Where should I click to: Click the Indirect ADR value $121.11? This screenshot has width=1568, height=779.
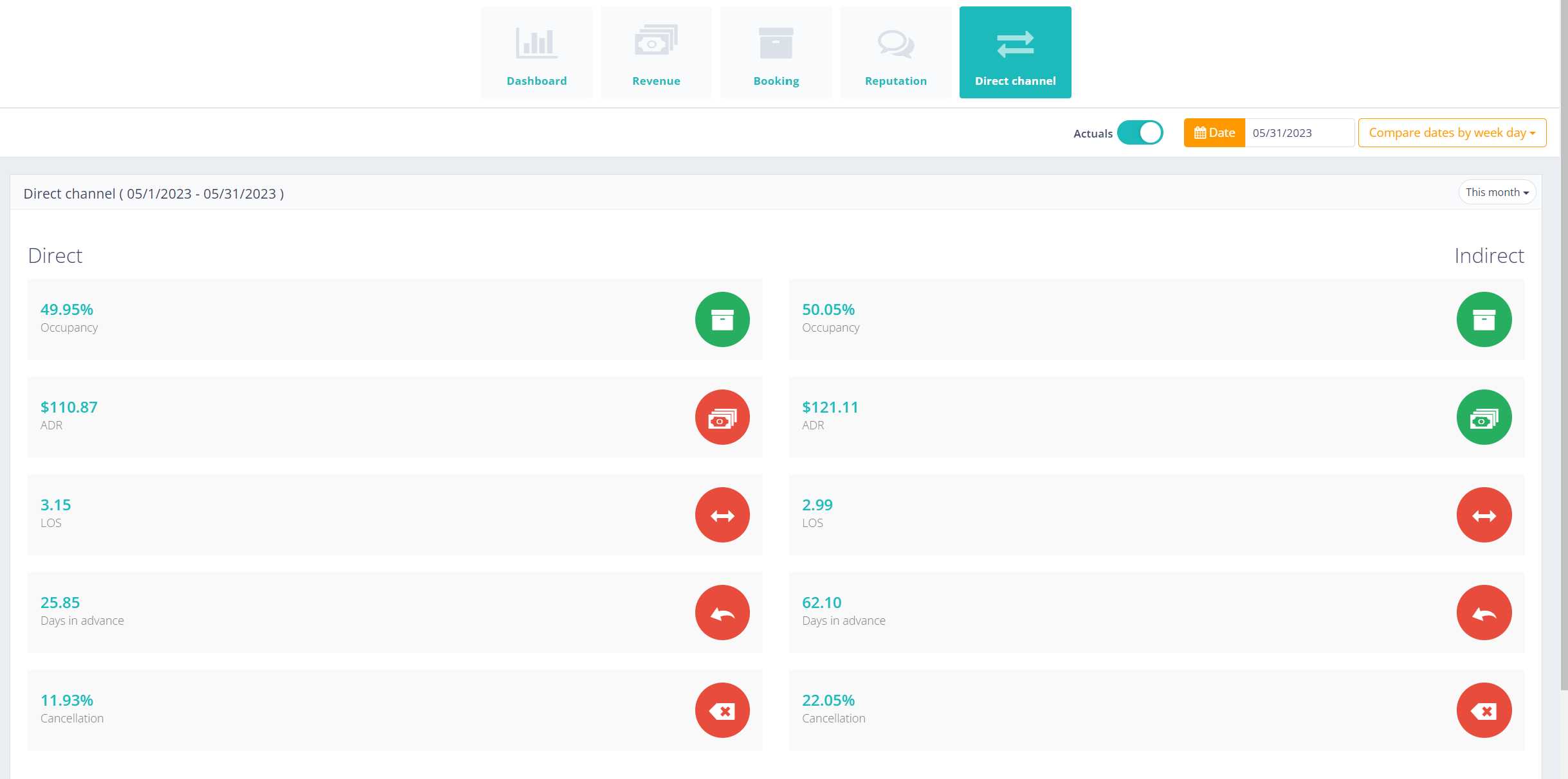pyautogui.click(x=830, y=407)
